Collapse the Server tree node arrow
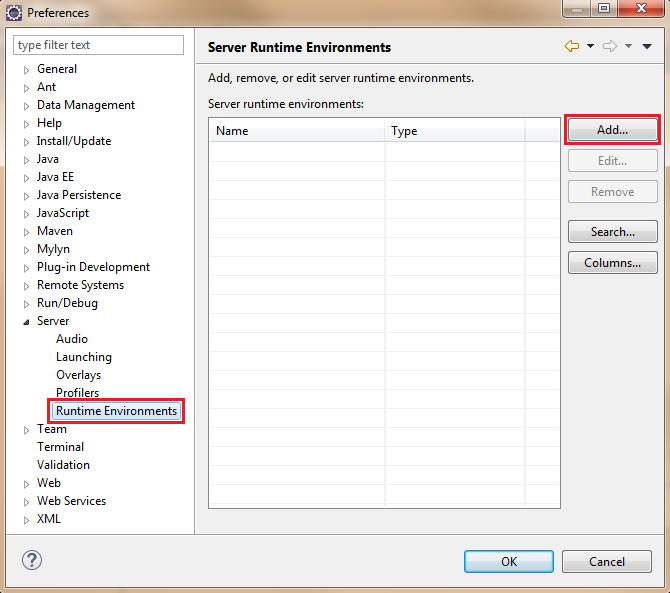This screenshot has height=593, width=670. 26,322
